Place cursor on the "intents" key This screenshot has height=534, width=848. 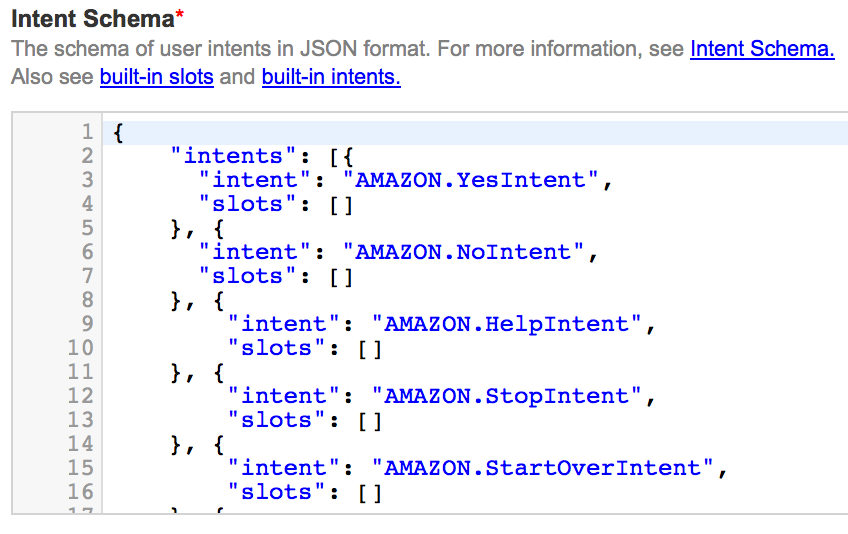coord(234,156)
